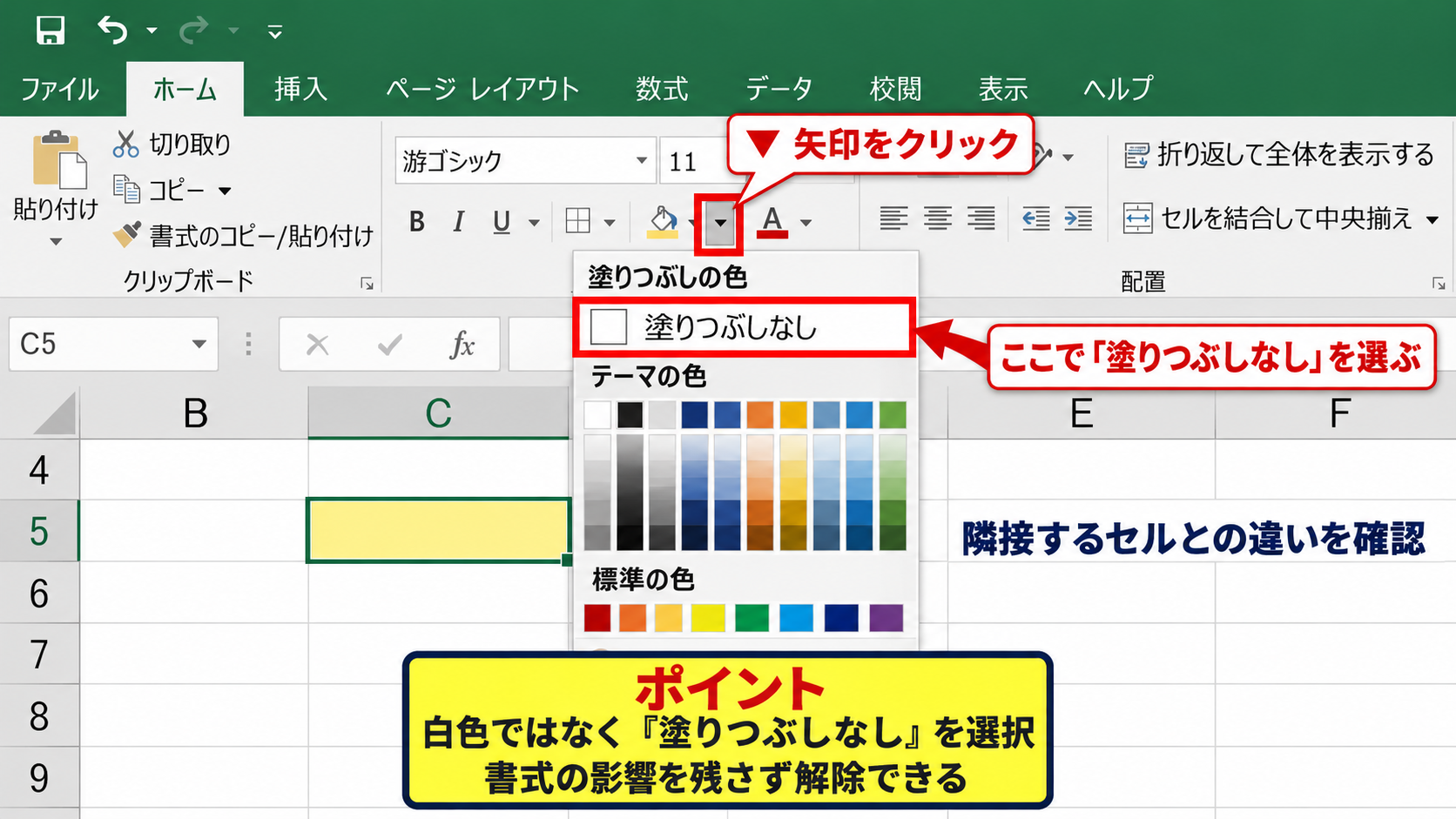1456x819 pixels.
Task: Open the Font Color dropdown arrow
Action: (806, 224)
